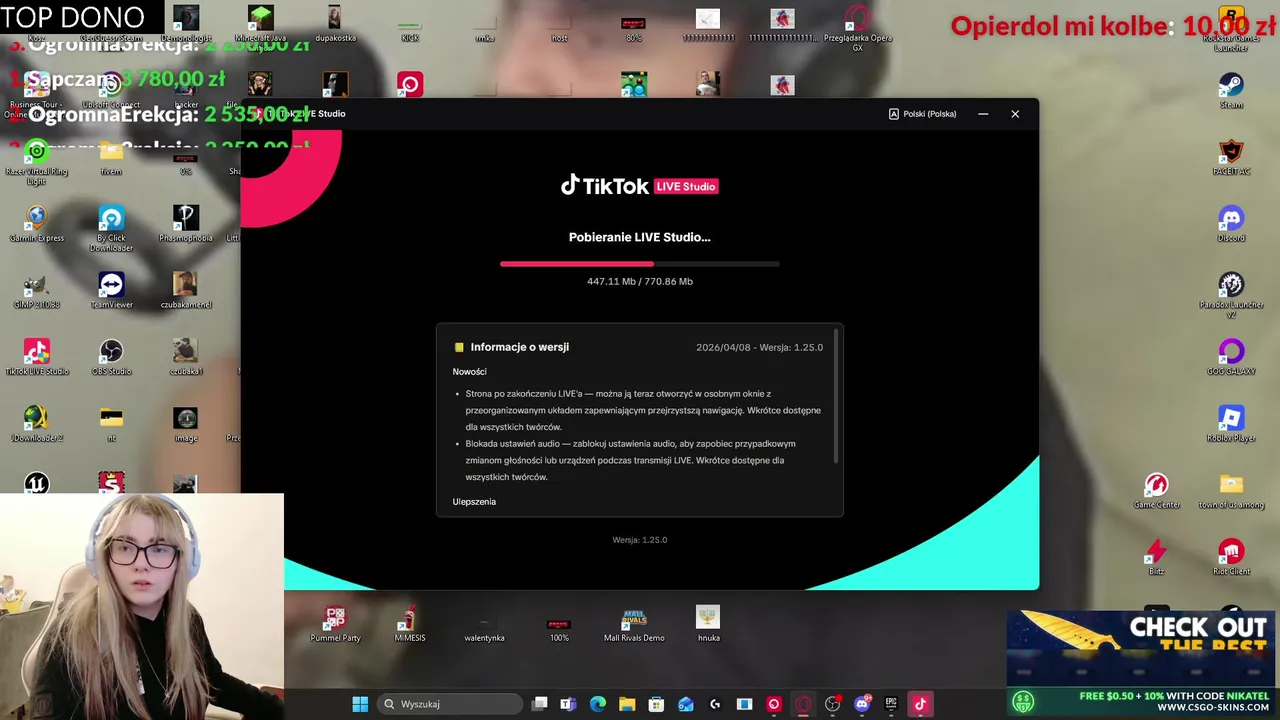Image resolution: width=1280 pixels, height=720 pixels.
Task: Select GIMP 2.10.38 desktop icon
Action: click(36, 291)
